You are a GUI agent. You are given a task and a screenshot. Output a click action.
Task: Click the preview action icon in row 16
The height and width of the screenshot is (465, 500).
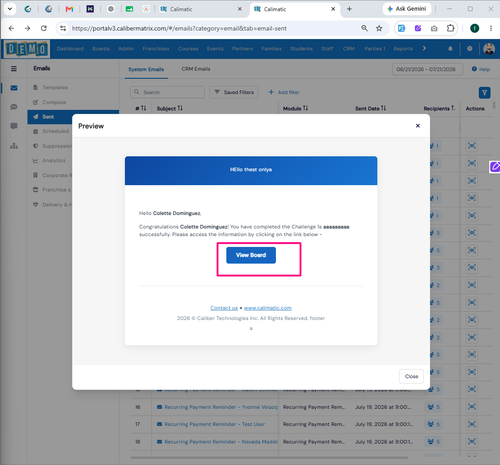click(x=472, y=407)
